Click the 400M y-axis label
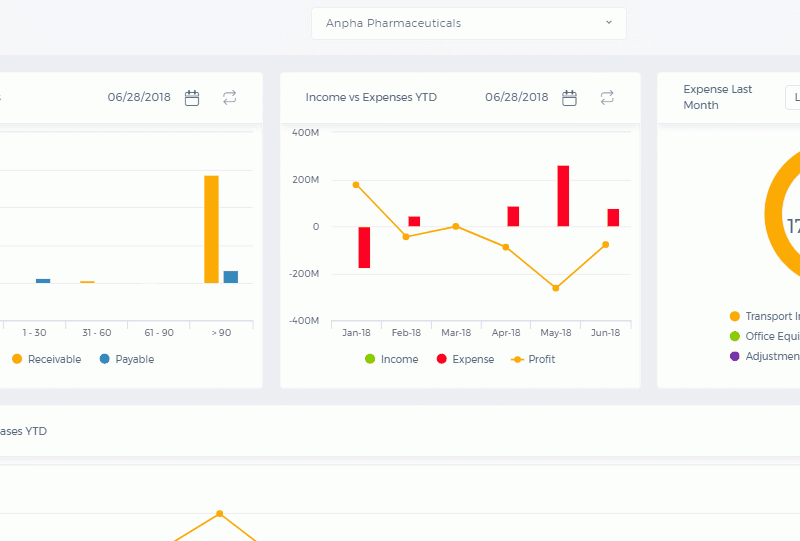This screenshot has height=541, width=800. tap(306, 133)
